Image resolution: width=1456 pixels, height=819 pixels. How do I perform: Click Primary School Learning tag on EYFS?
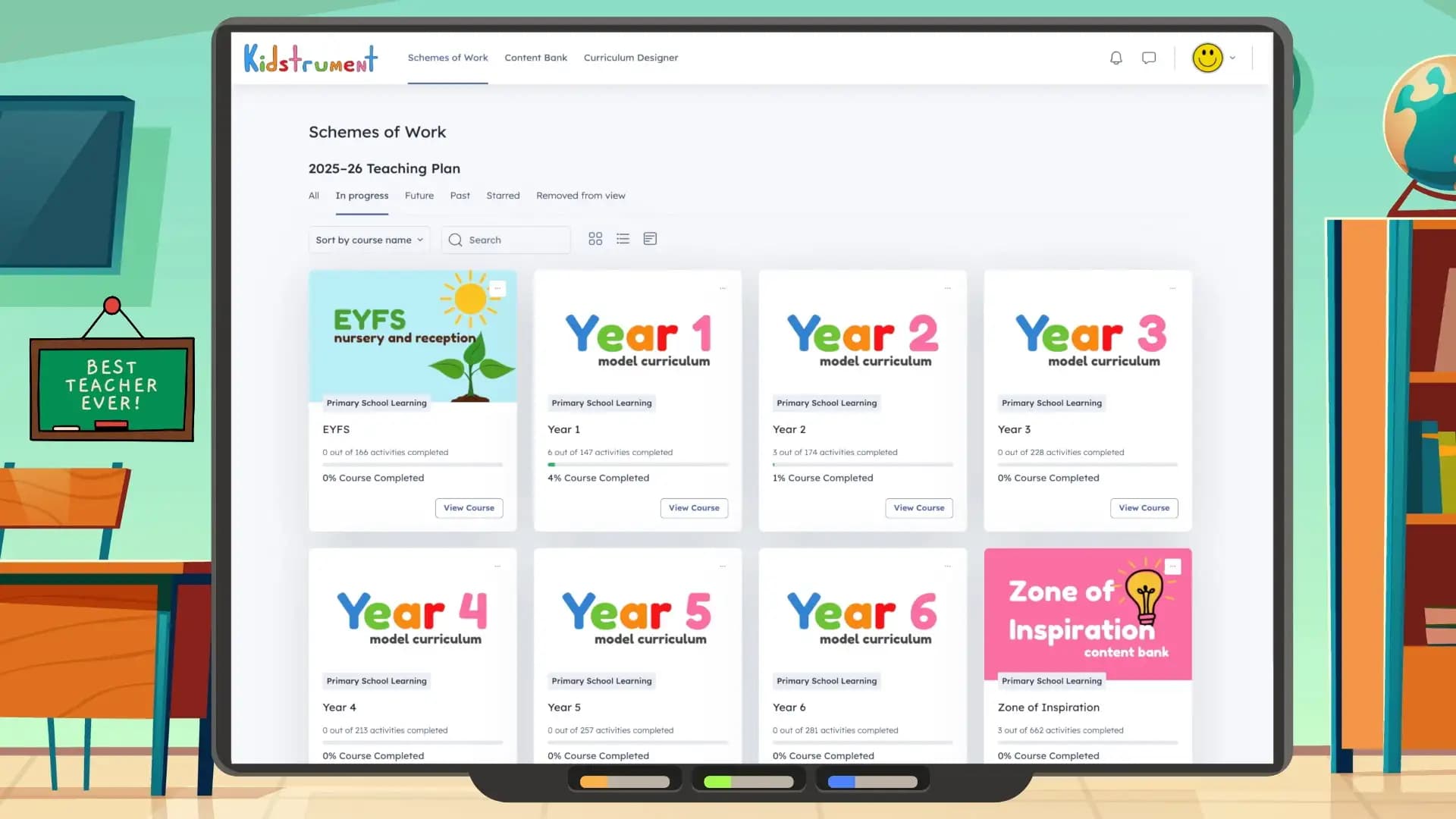tap(376, 403)
